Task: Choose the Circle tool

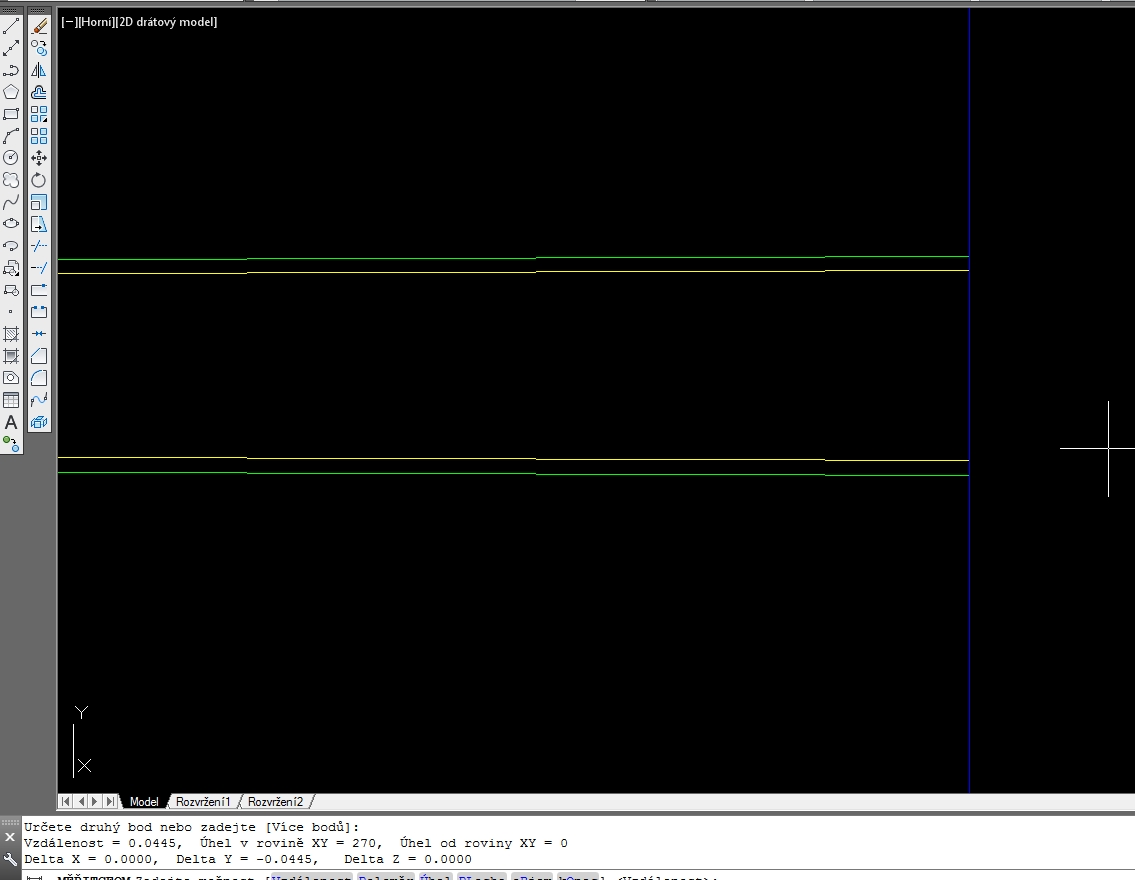Action: pos(11,158)
